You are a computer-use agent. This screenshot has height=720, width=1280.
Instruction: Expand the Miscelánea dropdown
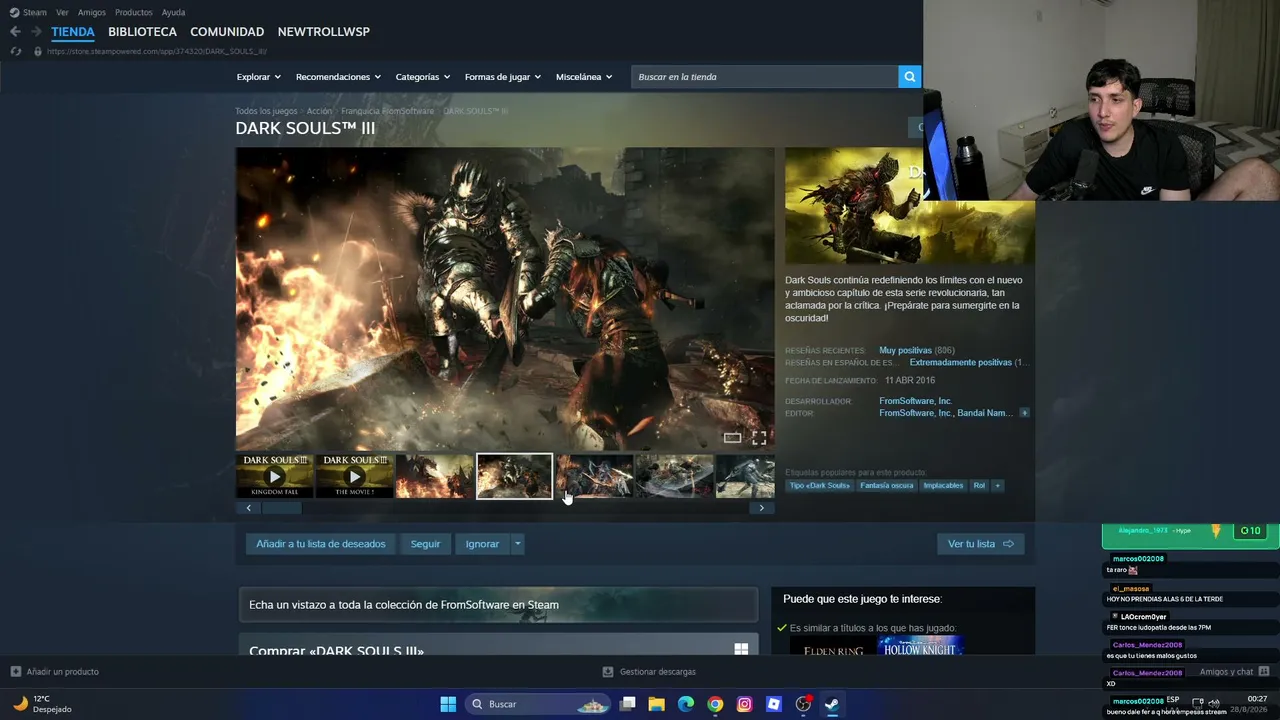pyautogui.click(x=584, y=77)
